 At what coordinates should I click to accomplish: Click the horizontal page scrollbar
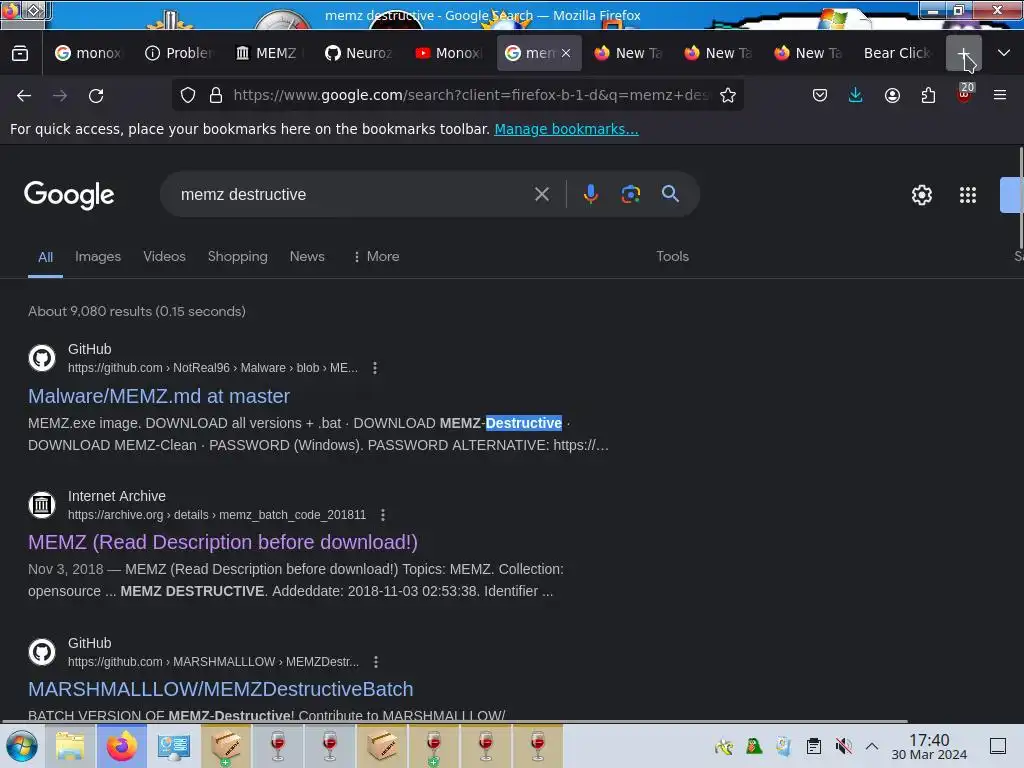click(x=454, y=722)
